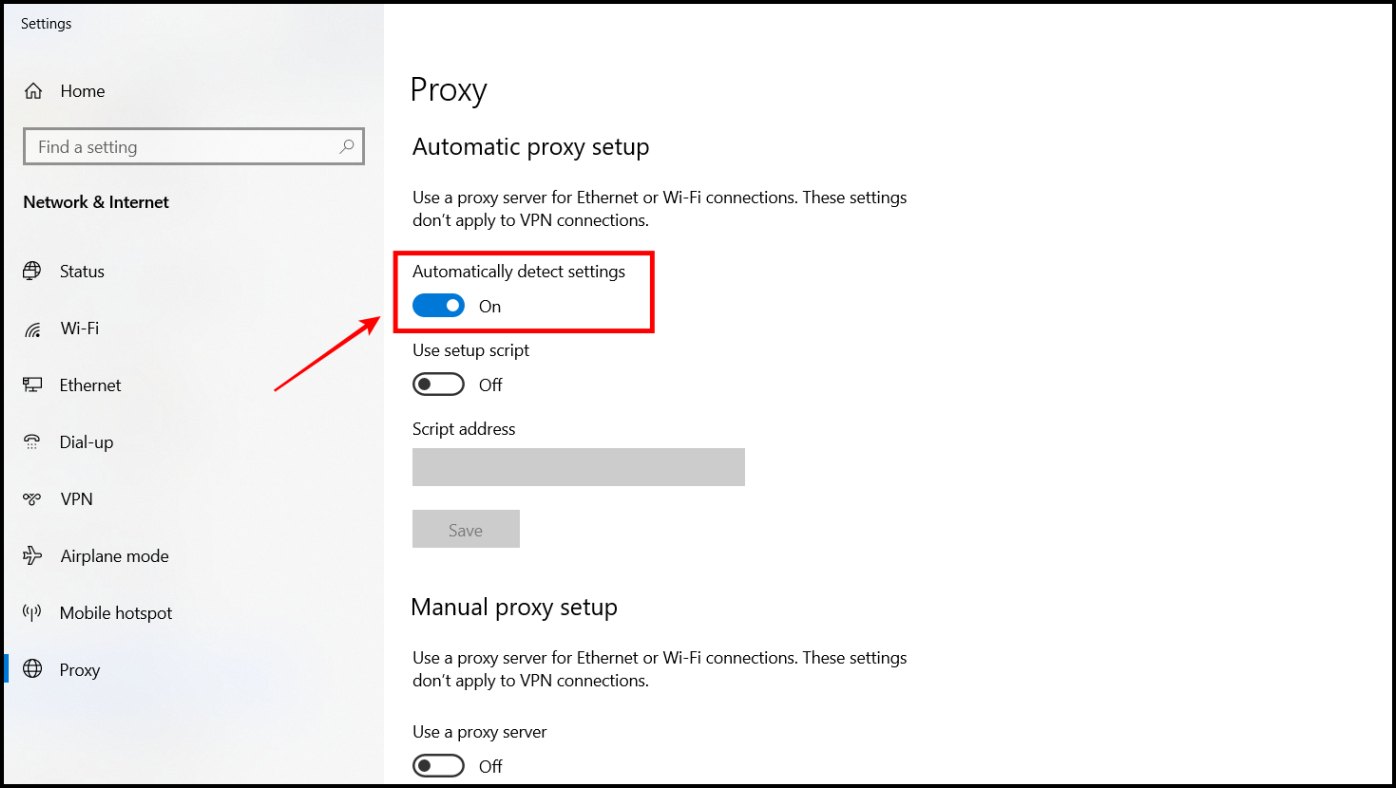Focus the Find a setting search box
The image size is (1396, 788).
tap(194, 146)
